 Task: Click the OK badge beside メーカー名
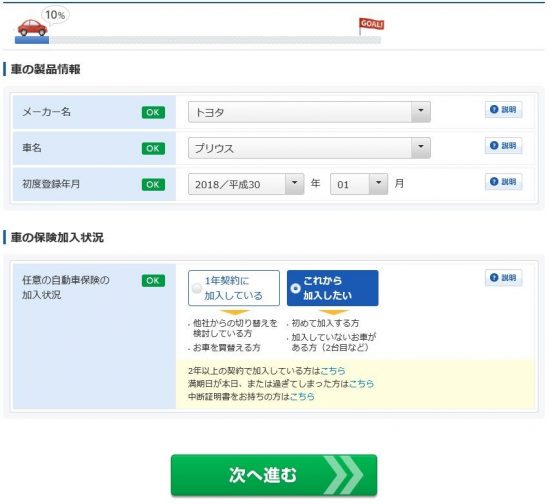pos(153,113)
